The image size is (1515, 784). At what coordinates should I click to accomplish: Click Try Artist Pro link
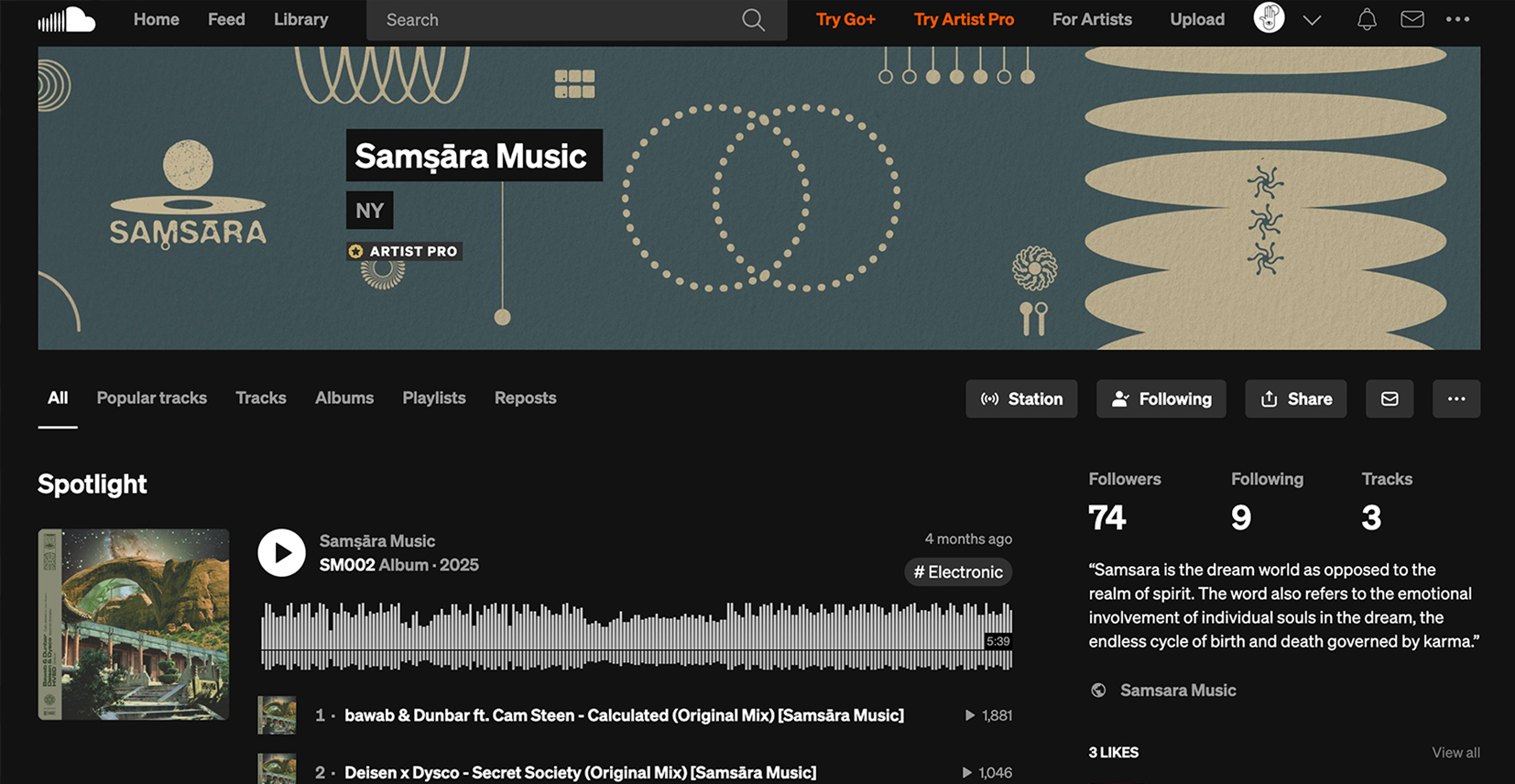pyautogui.click(x=964, y=19)
